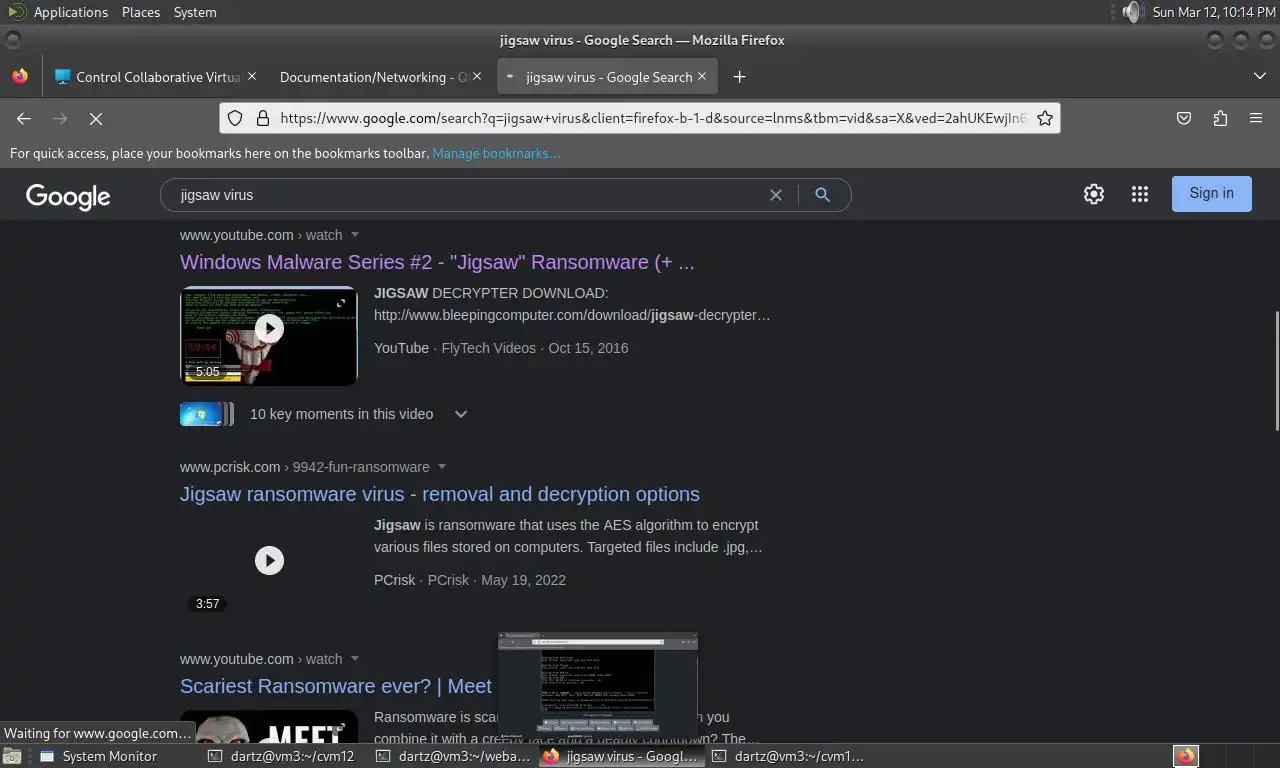Open options arrow beside pcrisk.com result
This screenshot has height=768, width=1280.
(442, 467)
